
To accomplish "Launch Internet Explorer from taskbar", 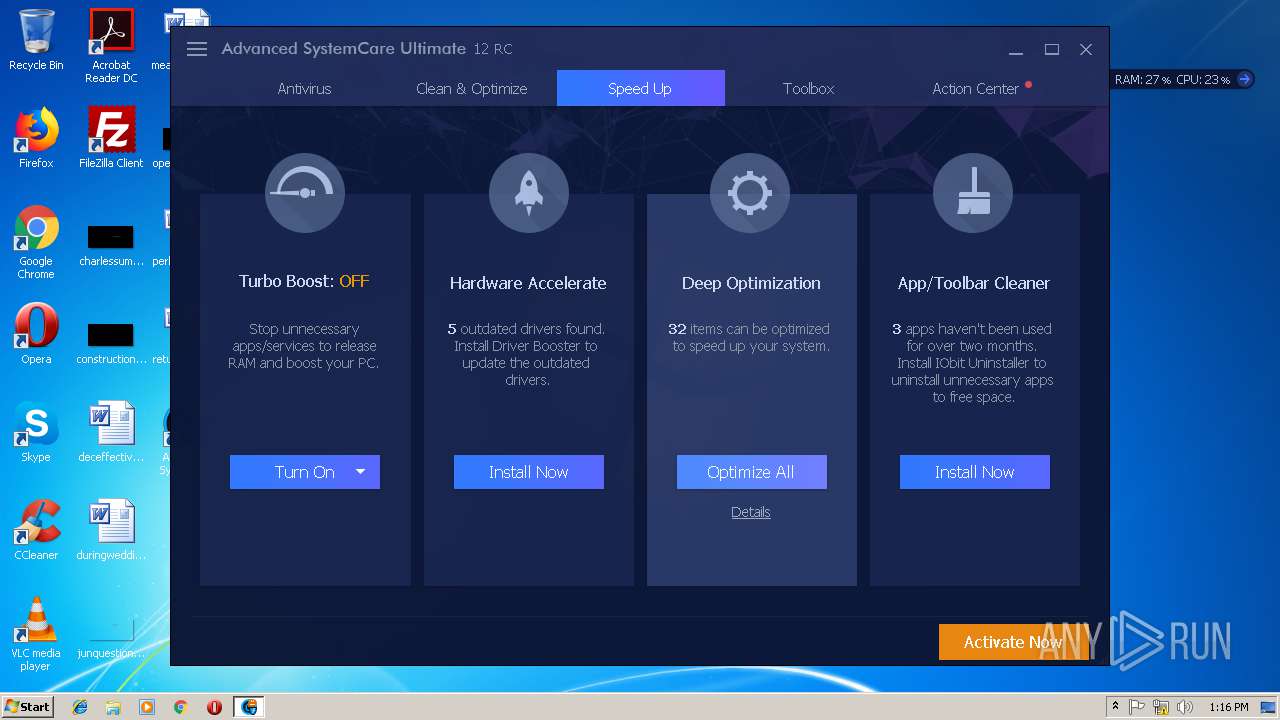I will coord(80,707).
